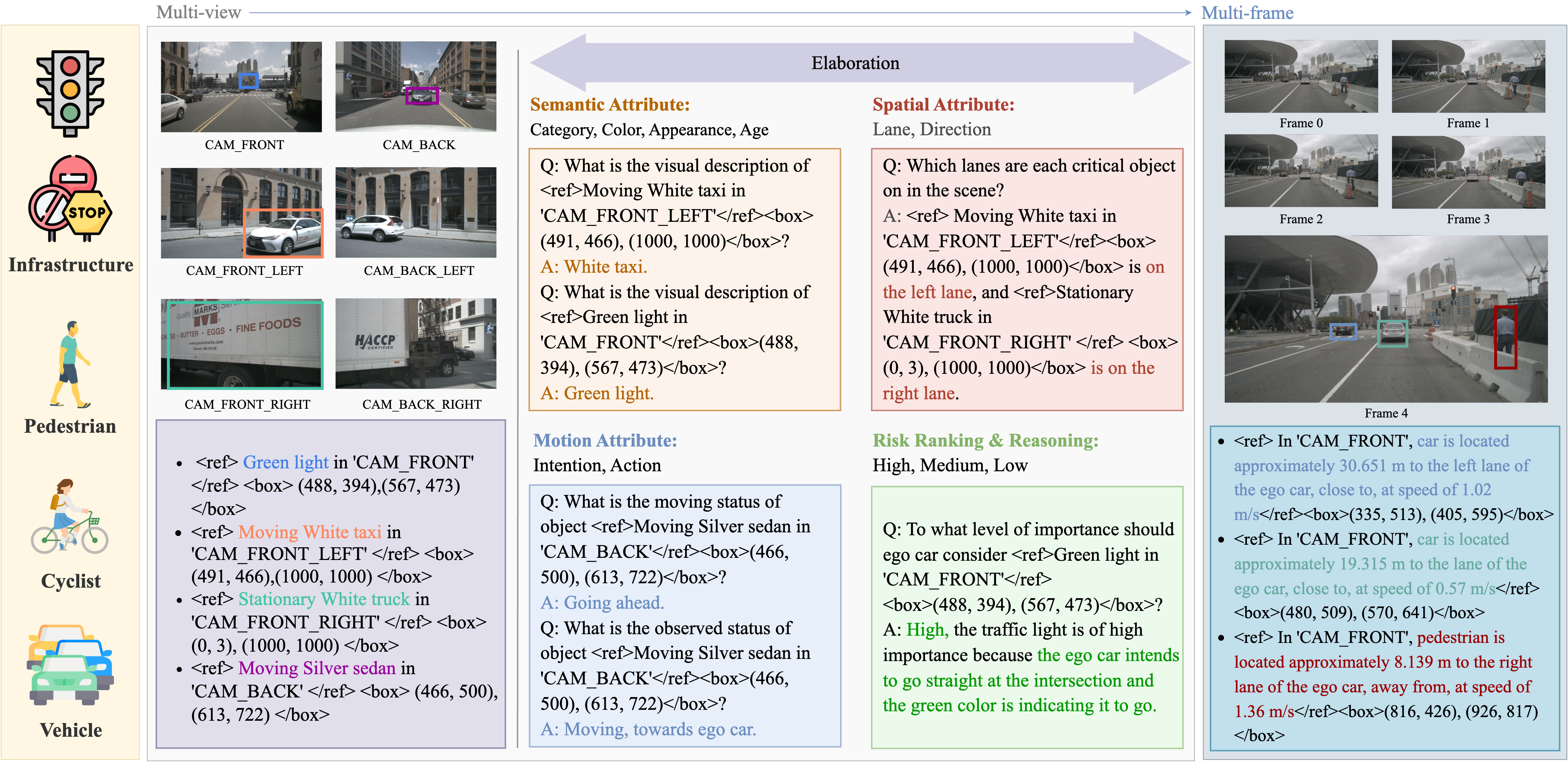1568x768 pixels.
Task: Click the Elaboration double arrow
Action: (x=855, y=63)
